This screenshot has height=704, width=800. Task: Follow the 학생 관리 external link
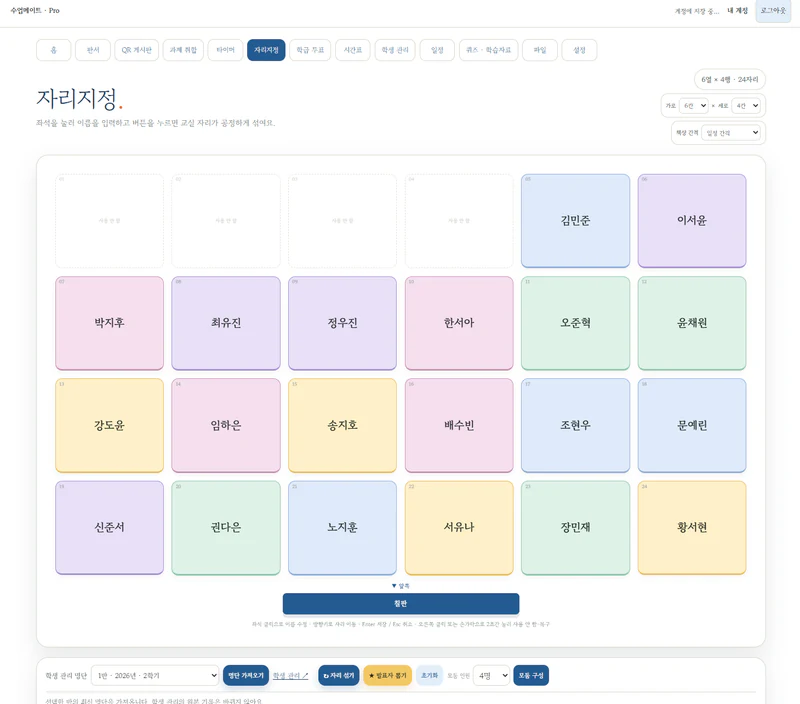[290, 675]
